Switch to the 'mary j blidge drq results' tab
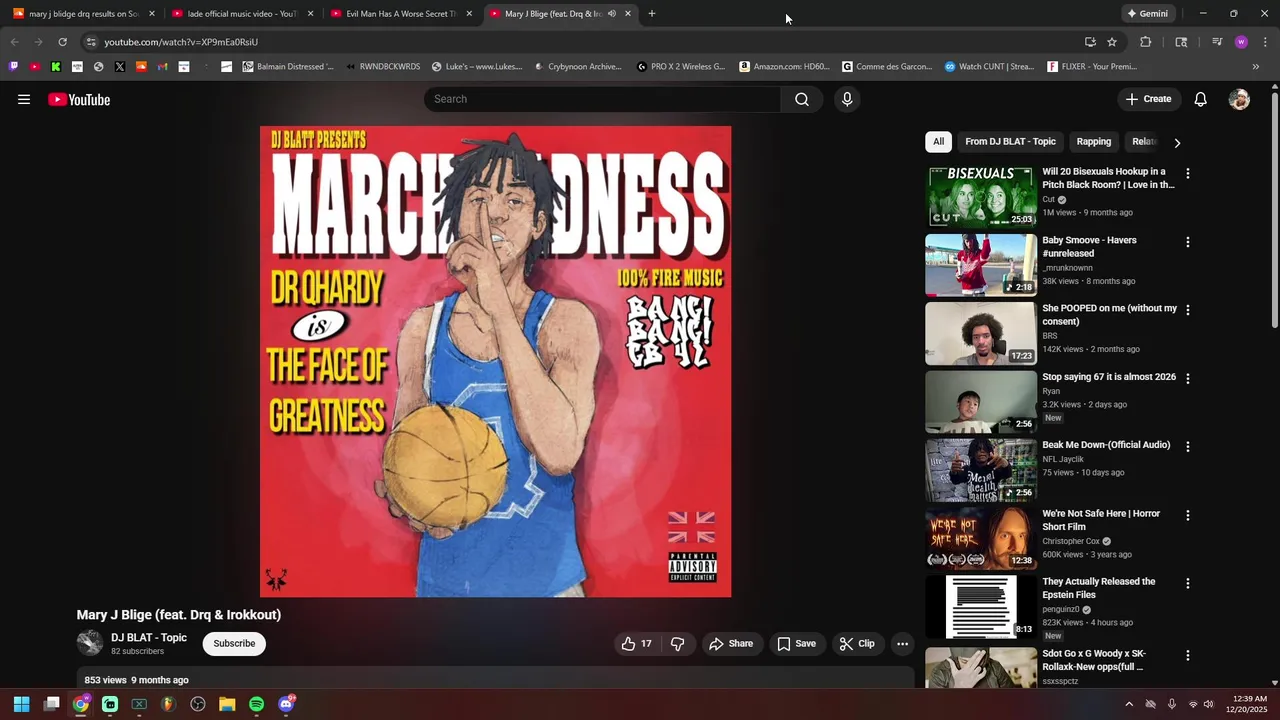Image resolution: width=1280 pixels, height=720 pixels. point(84,14)
